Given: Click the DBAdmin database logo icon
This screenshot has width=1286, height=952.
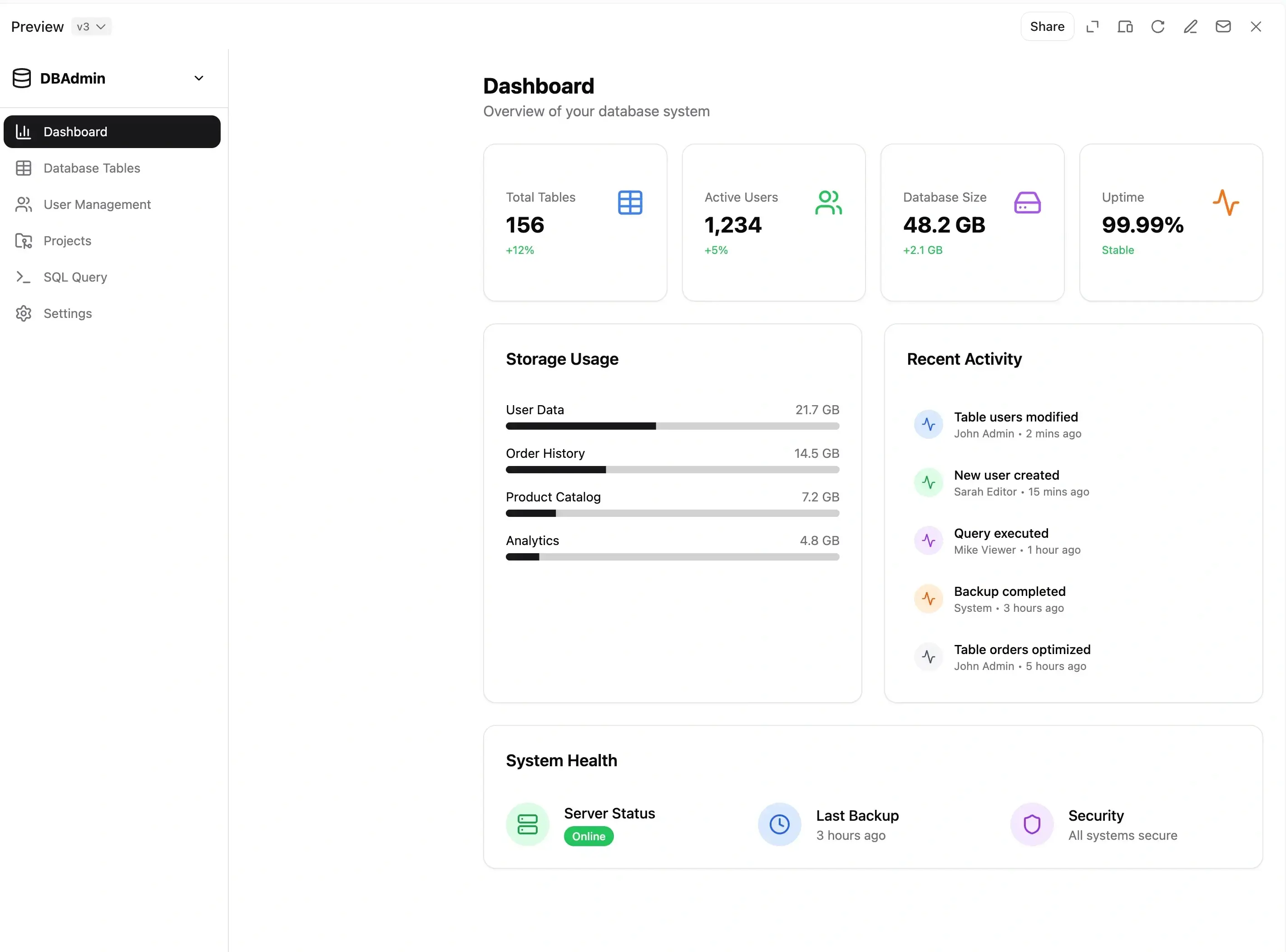Looking at the screenshot, I should [x=21, y=78].
